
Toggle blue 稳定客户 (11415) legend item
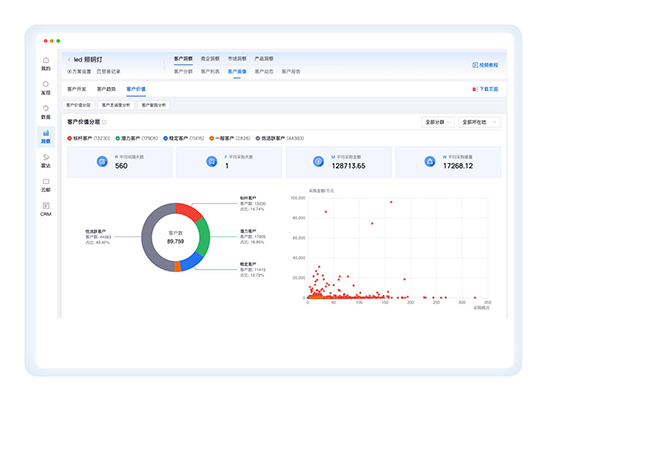click(x=184, y=138)
